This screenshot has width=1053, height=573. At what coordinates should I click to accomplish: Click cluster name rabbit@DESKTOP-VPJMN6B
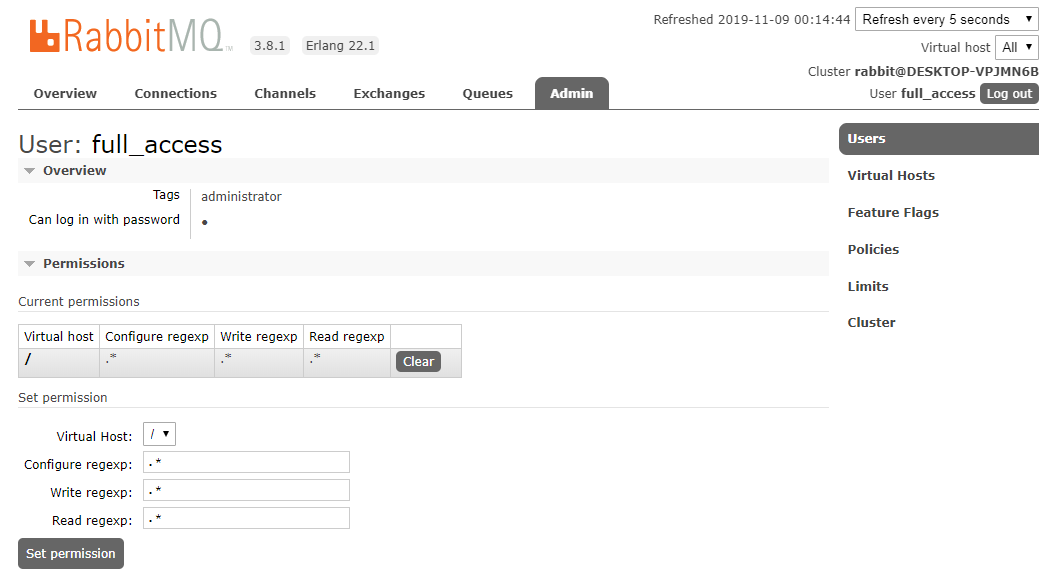click(x=946, y=71)
